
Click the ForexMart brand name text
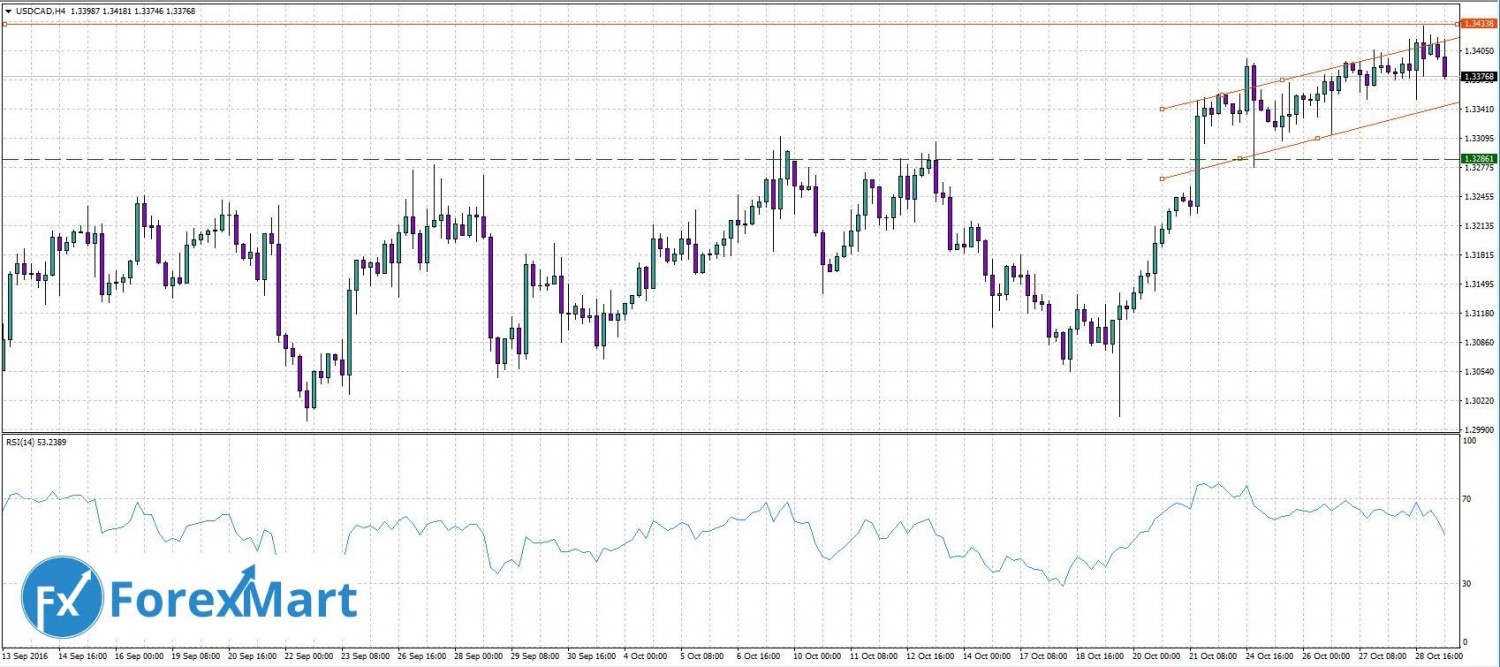tap(232, 598)
